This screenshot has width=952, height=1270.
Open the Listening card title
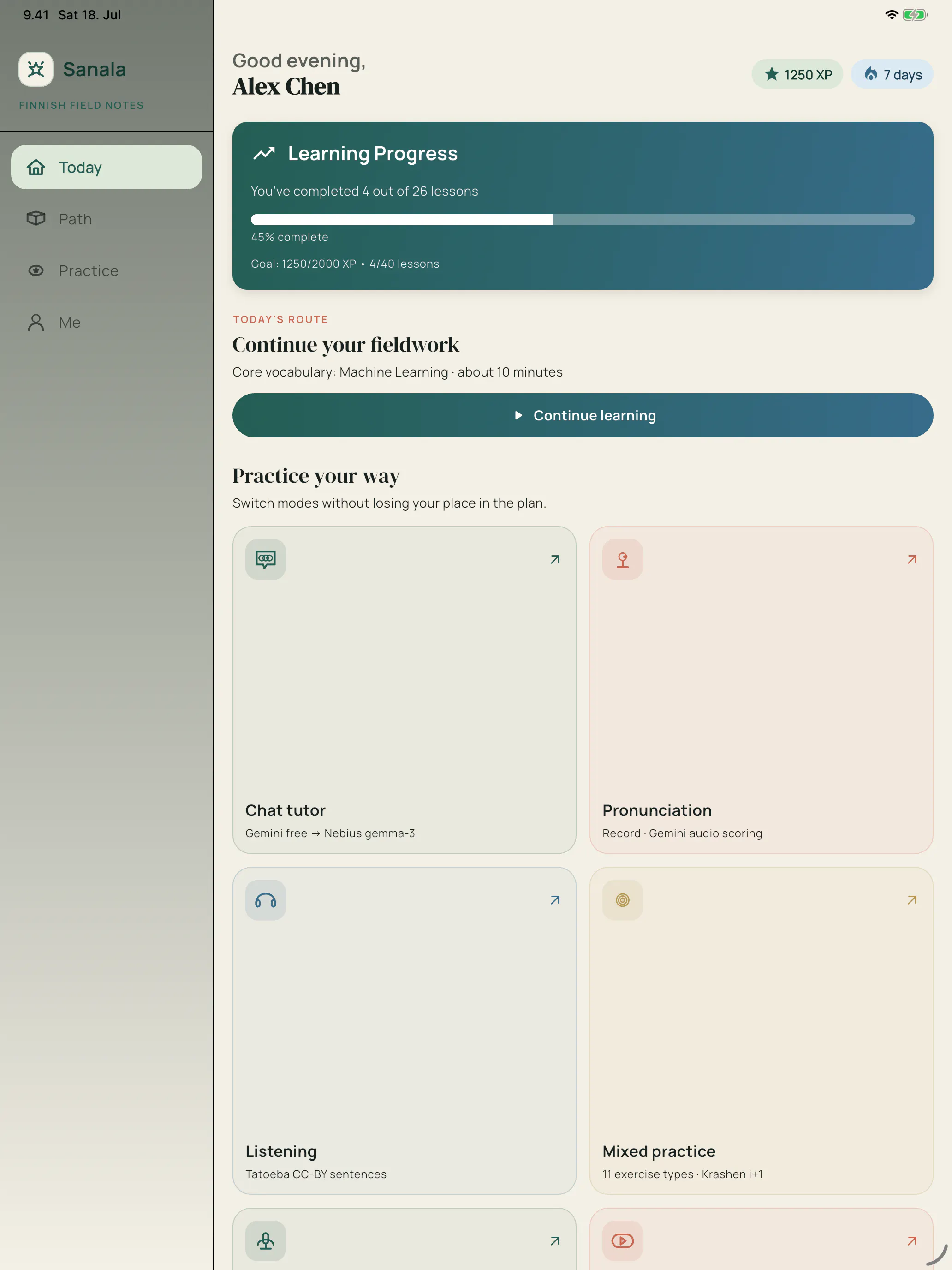click(x=281, y=1151)
